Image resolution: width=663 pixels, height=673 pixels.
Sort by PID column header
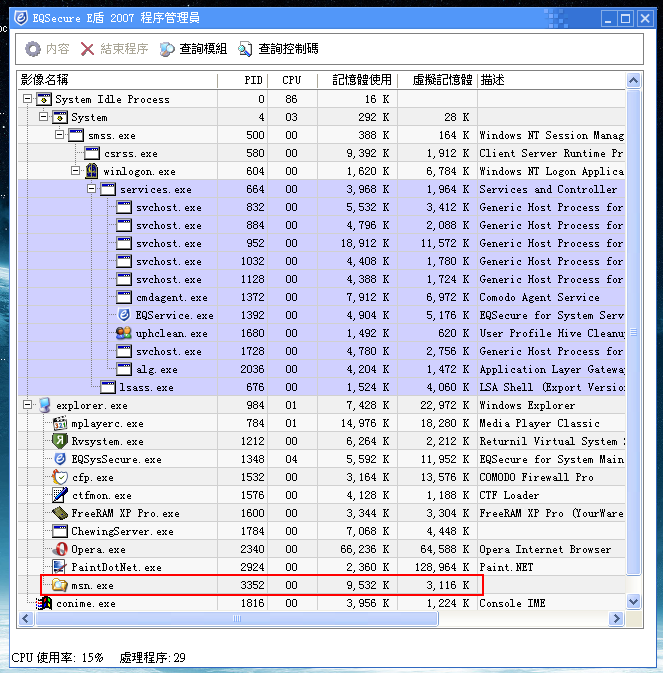(242, 80)
